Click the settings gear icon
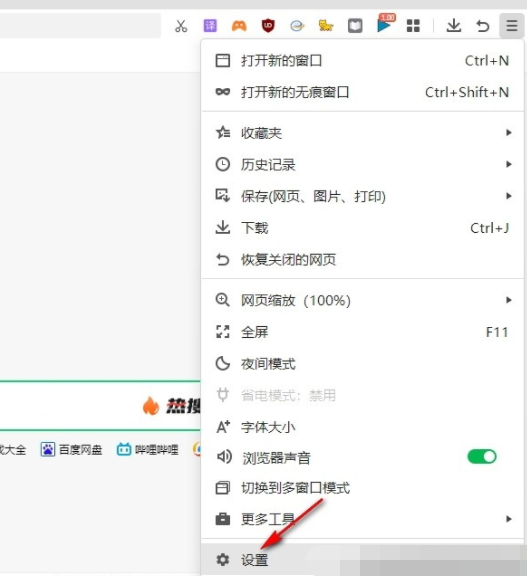 coord(223,559)
